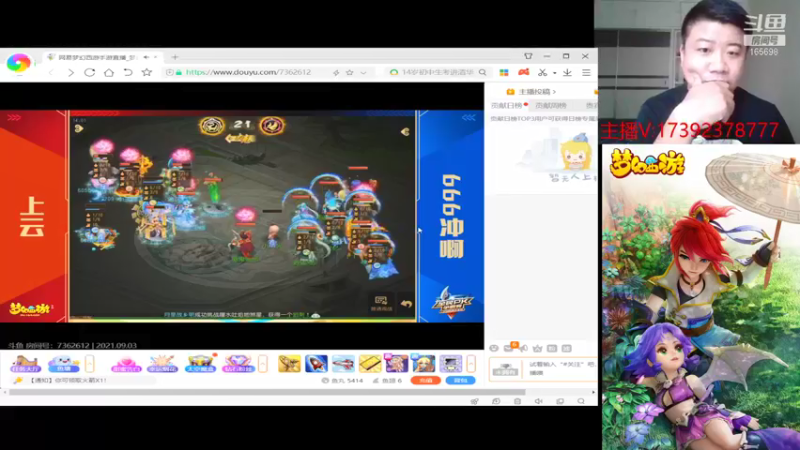The width and height of the screenshot is (800, 450).
Task: Bookmark page with star beside undo arrow
Action: [147, 72]
